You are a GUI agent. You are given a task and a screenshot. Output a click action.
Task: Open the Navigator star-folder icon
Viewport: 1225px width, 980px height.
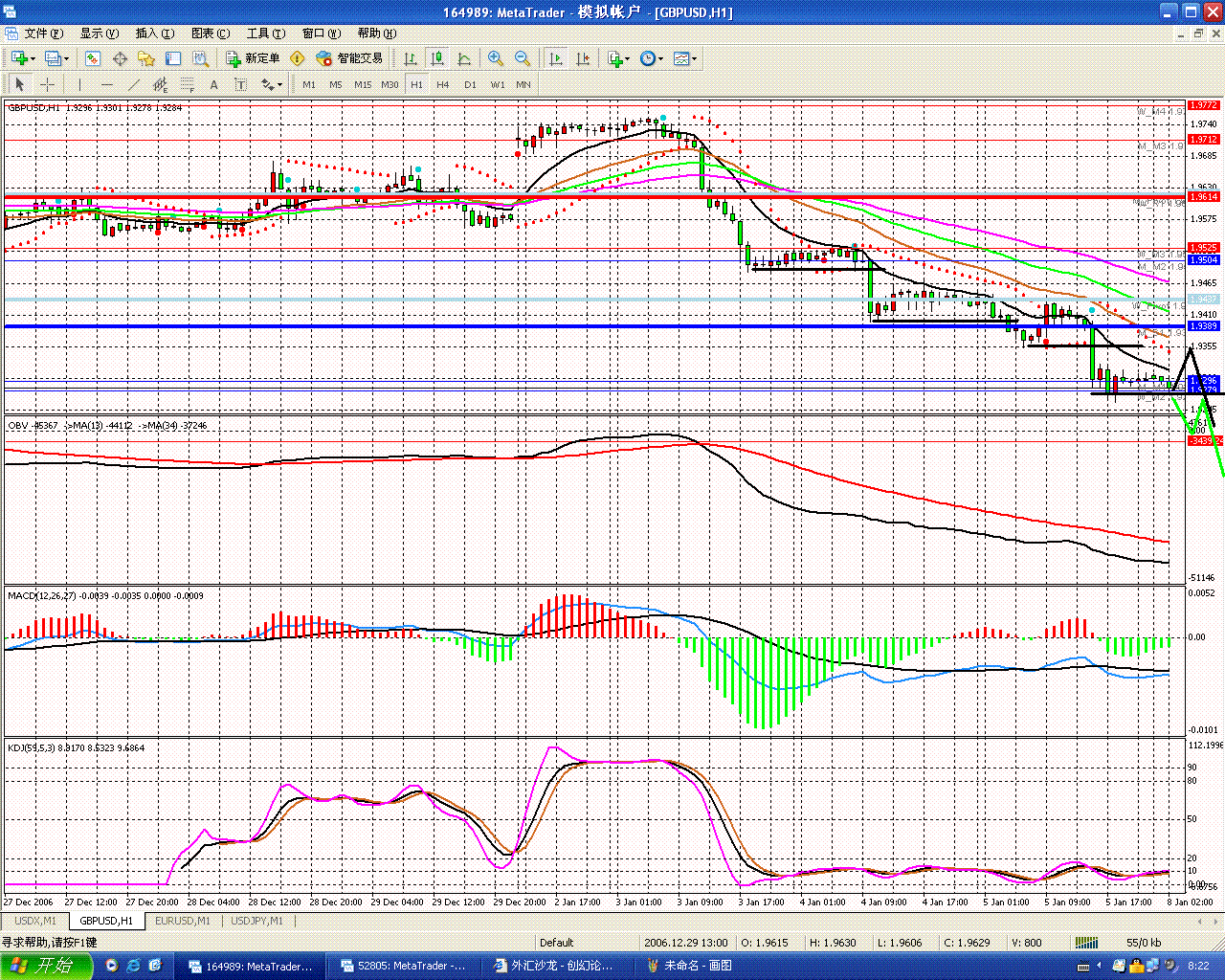(146, 58)
